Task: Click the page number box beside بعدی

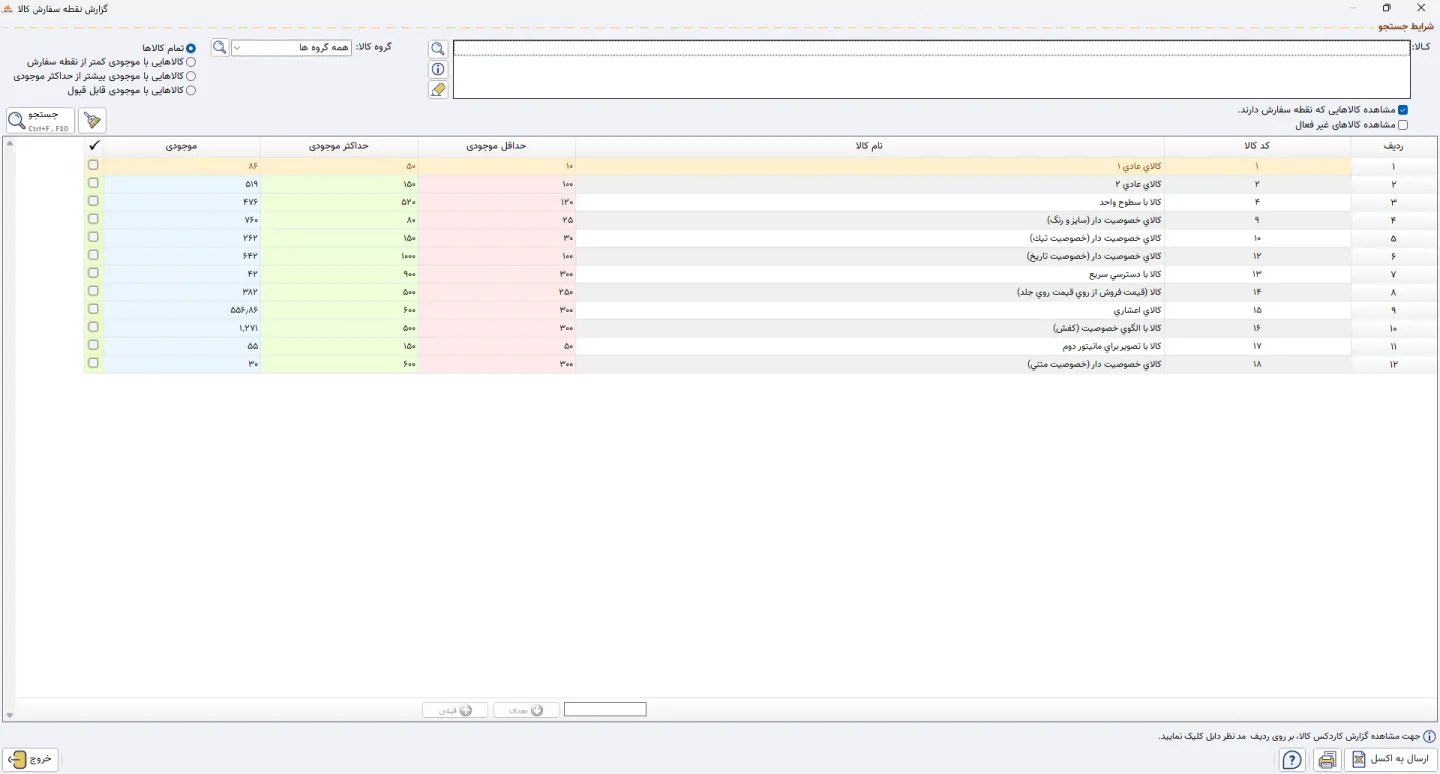Action: click(605, 710)
